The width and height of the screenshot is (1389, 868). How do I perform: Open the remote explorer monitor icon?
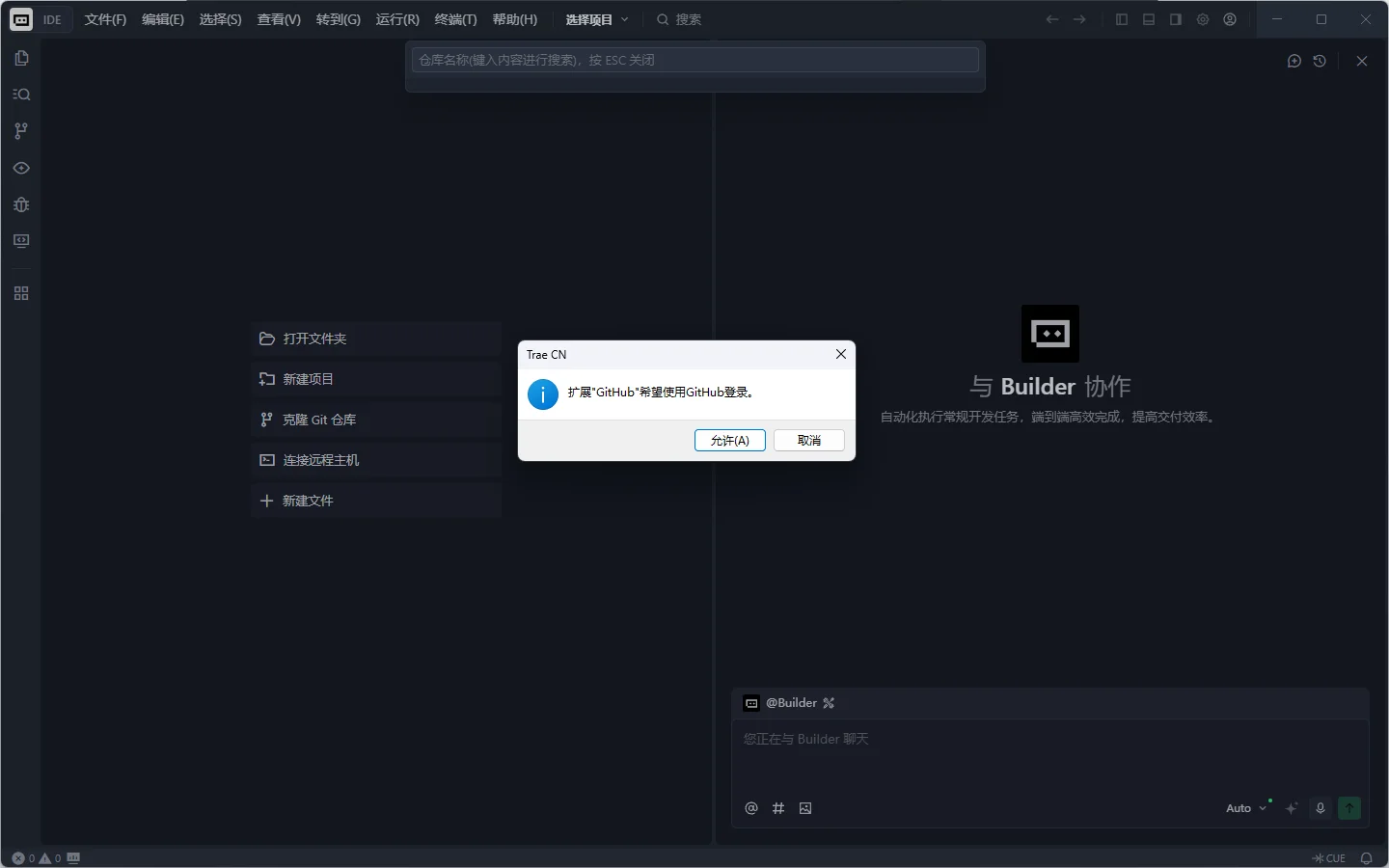point(21,241)
